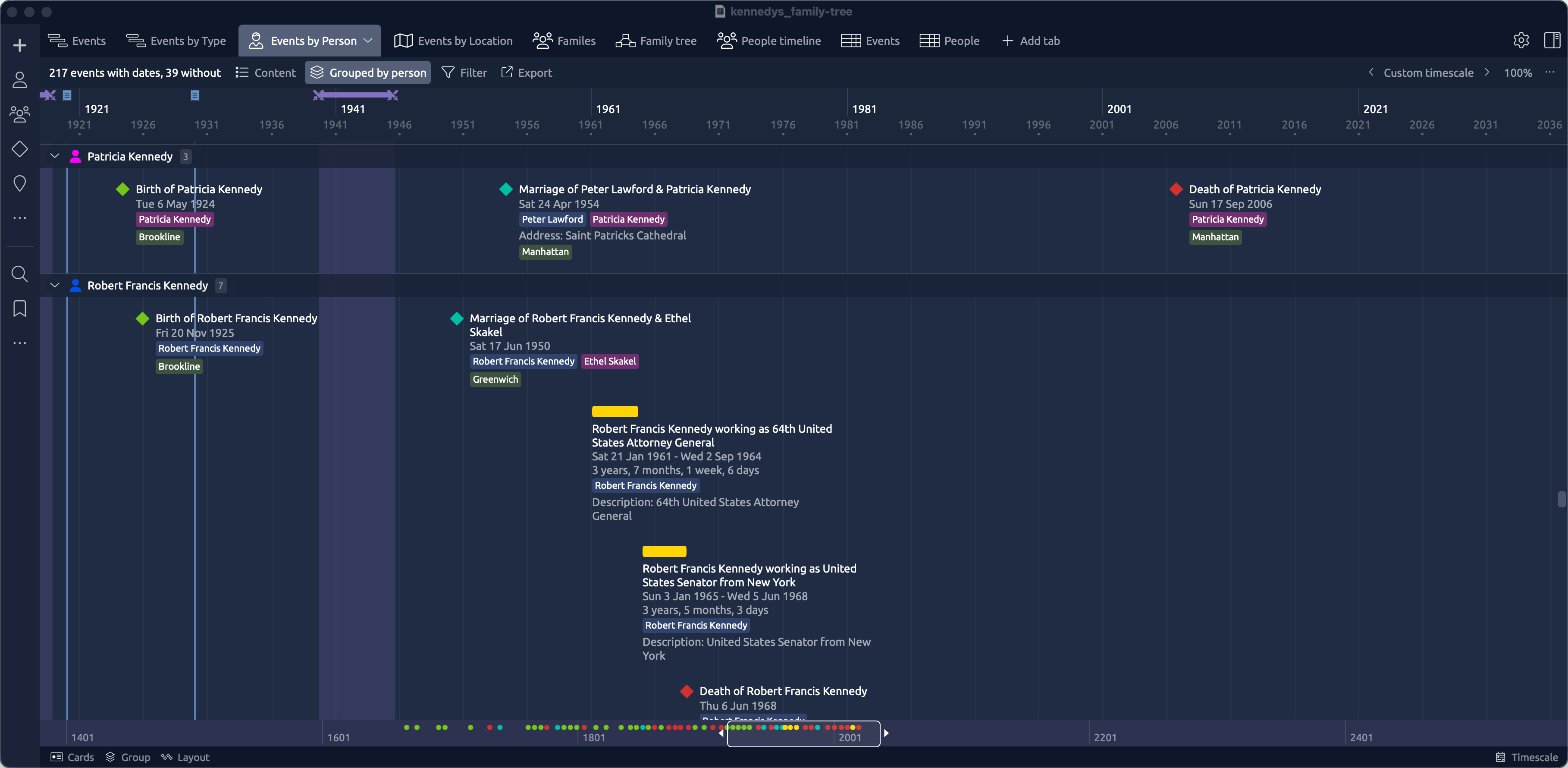
Task: Open the people group sidebar icon
Action: 19,114
